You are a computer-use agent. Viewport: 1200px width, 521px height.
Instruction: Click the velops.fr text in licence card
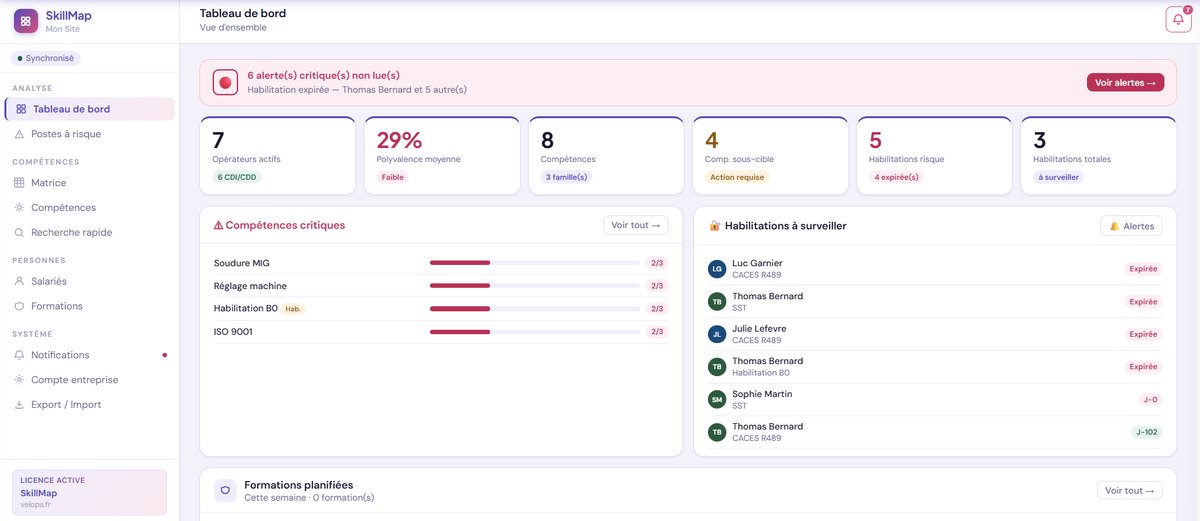coord(35,505)
